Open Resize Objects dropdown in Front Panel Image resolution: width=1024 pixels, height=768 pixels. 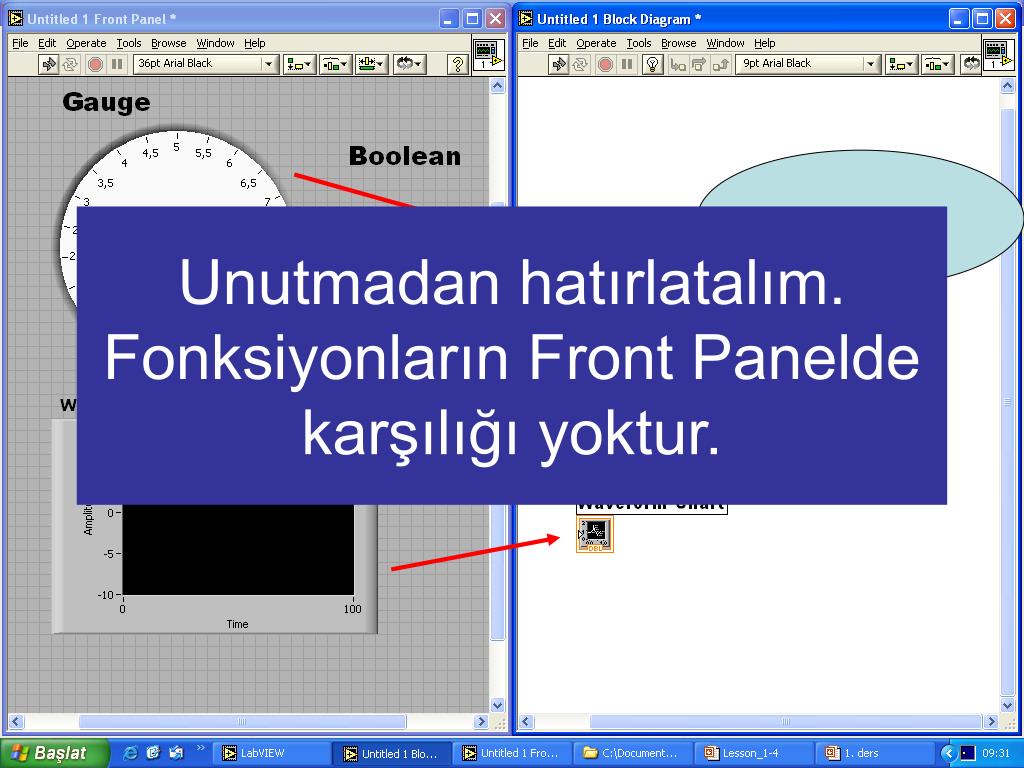(372, 64)
